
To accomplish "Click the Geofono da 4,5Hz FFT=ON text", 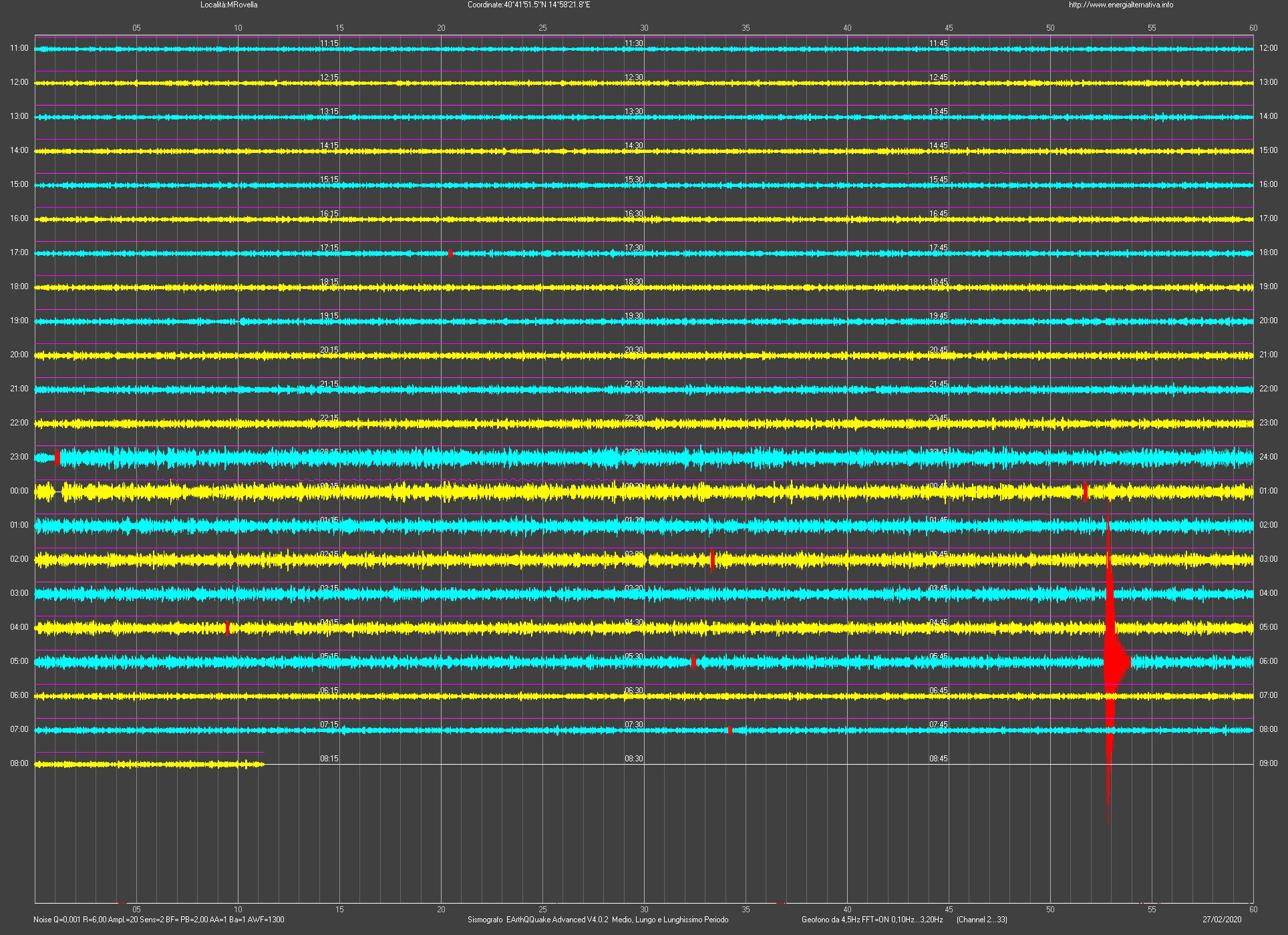I will [872, 920].
